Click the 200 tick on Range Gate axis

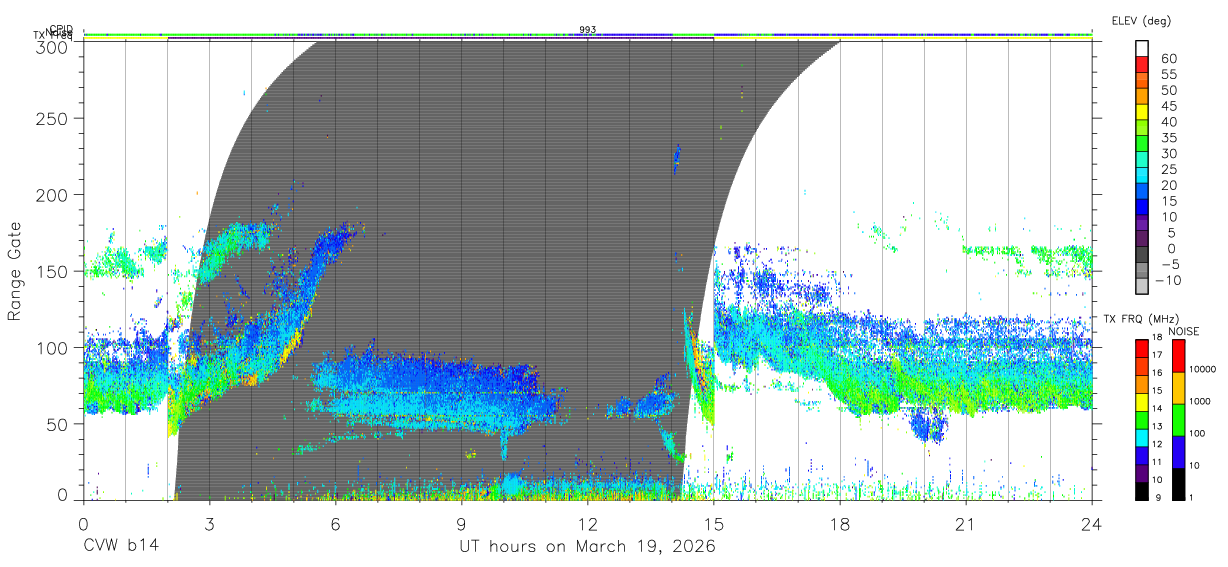(53, 195)
